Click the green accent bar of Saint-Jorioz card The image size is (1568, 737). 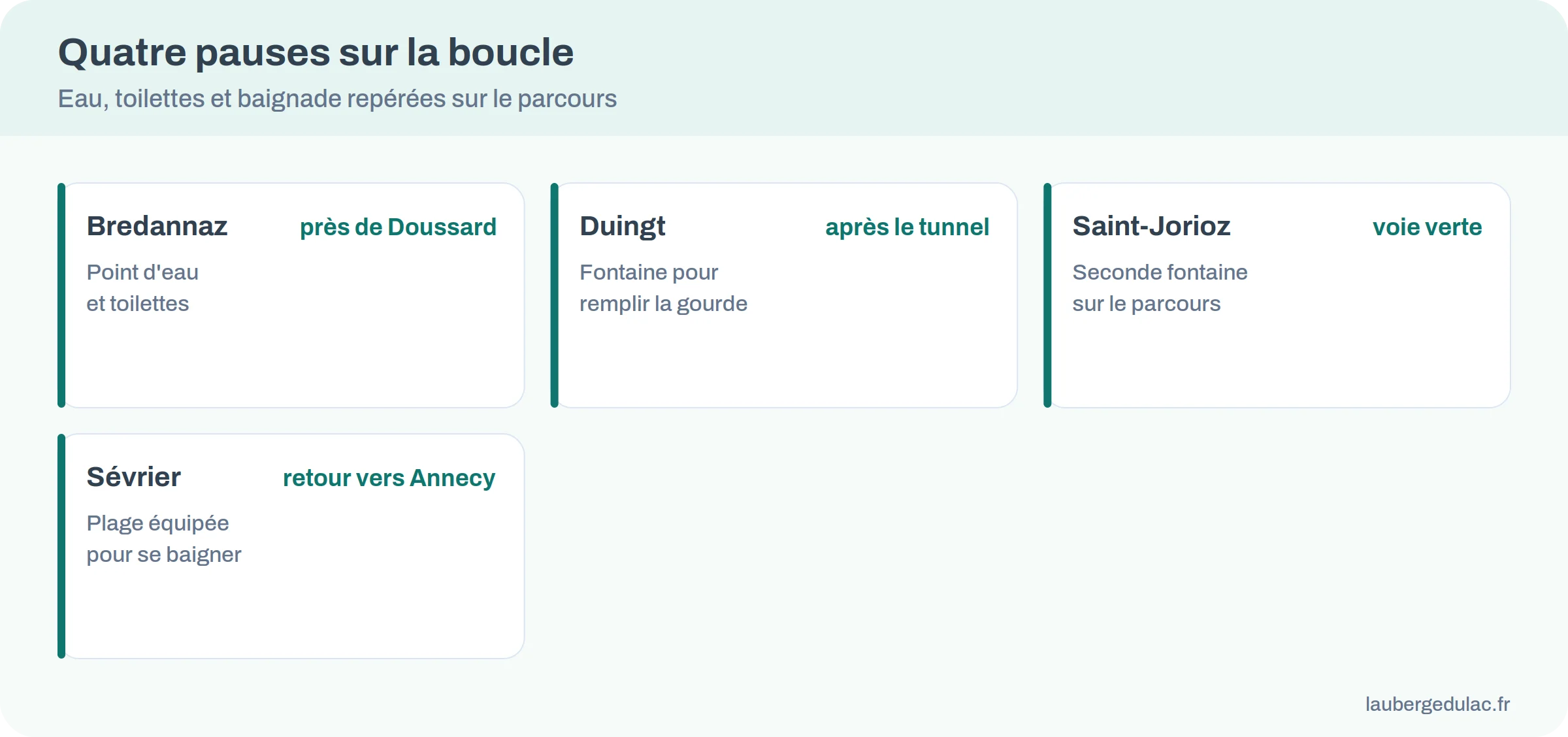click(1047, 295)
